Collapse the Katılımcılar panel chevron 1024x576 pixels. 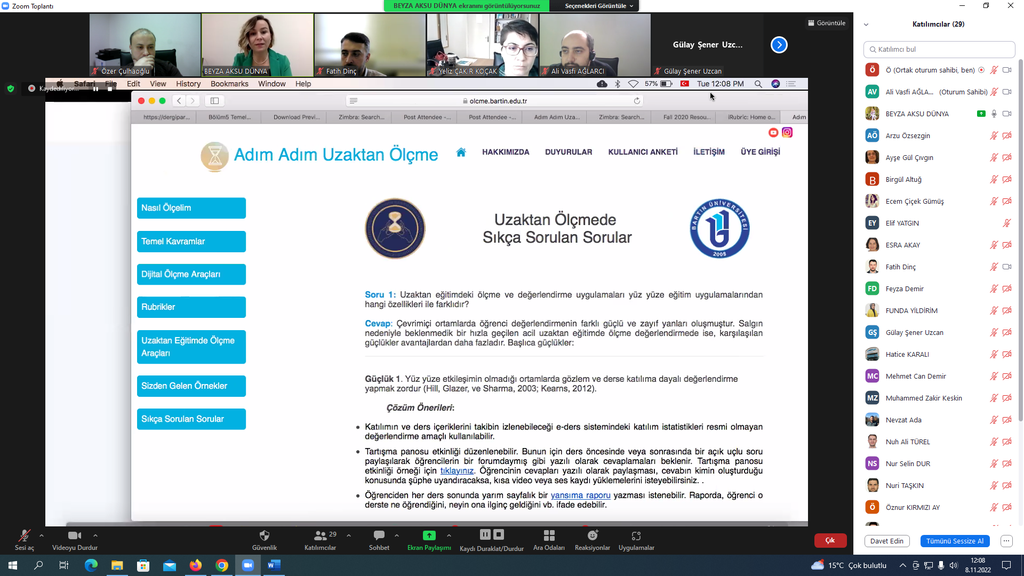click(866, 24)
